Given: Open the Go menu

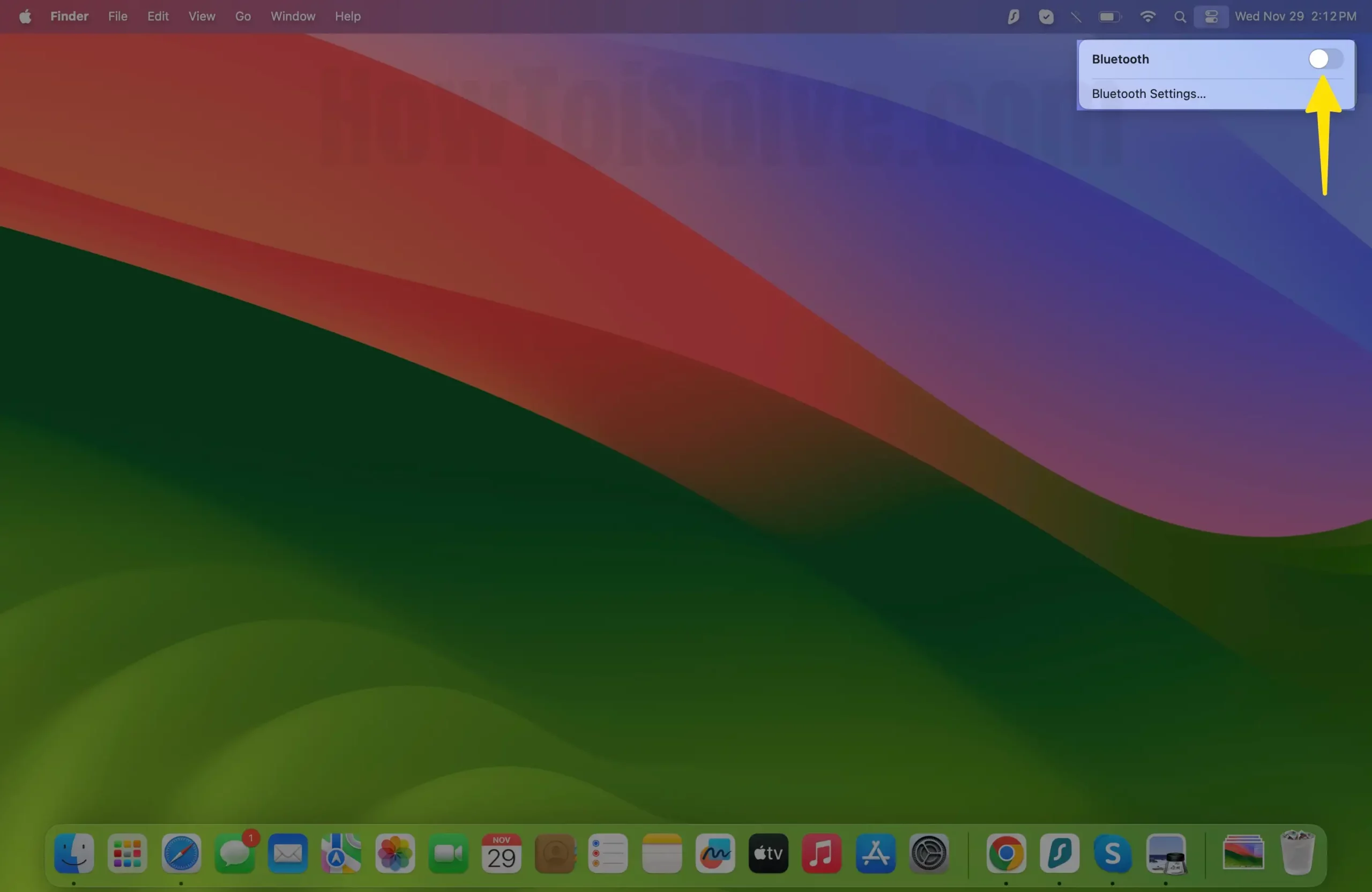Looking at the screenshot, I should click(x=243, y=16).
